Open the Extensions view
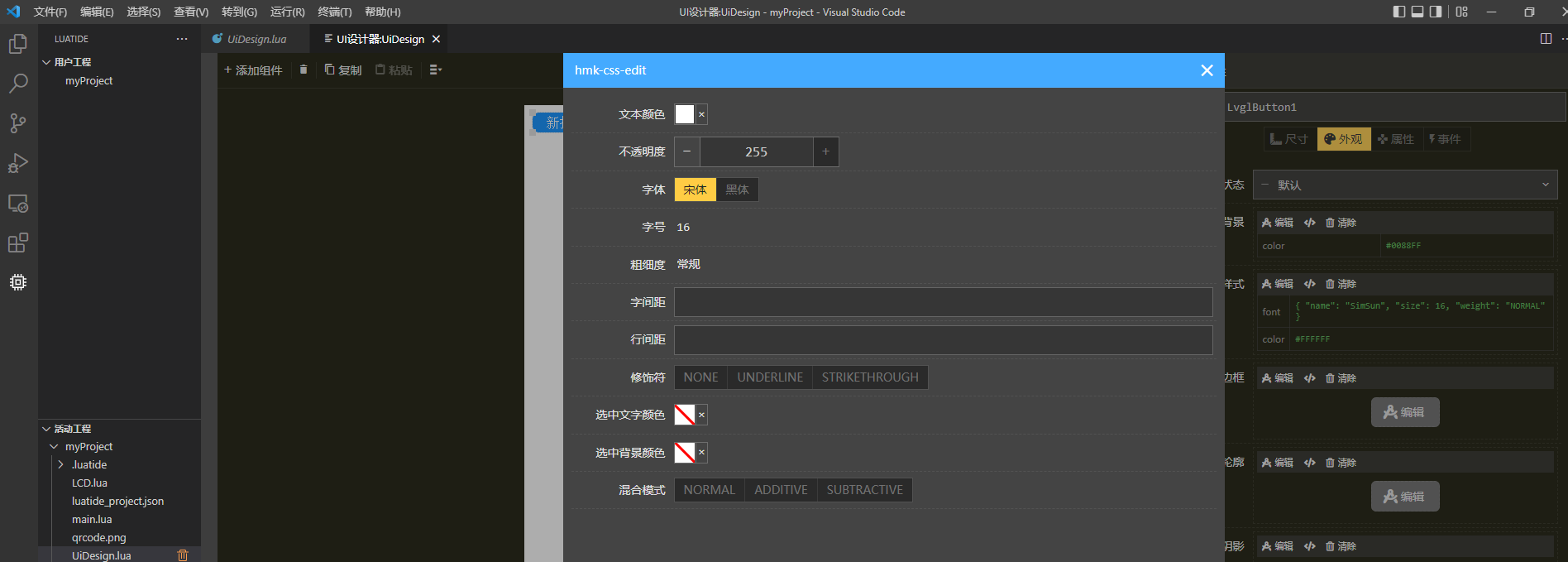Image resolution: width=1568 pixels, height=562 pixels. (x=18, y=243)
